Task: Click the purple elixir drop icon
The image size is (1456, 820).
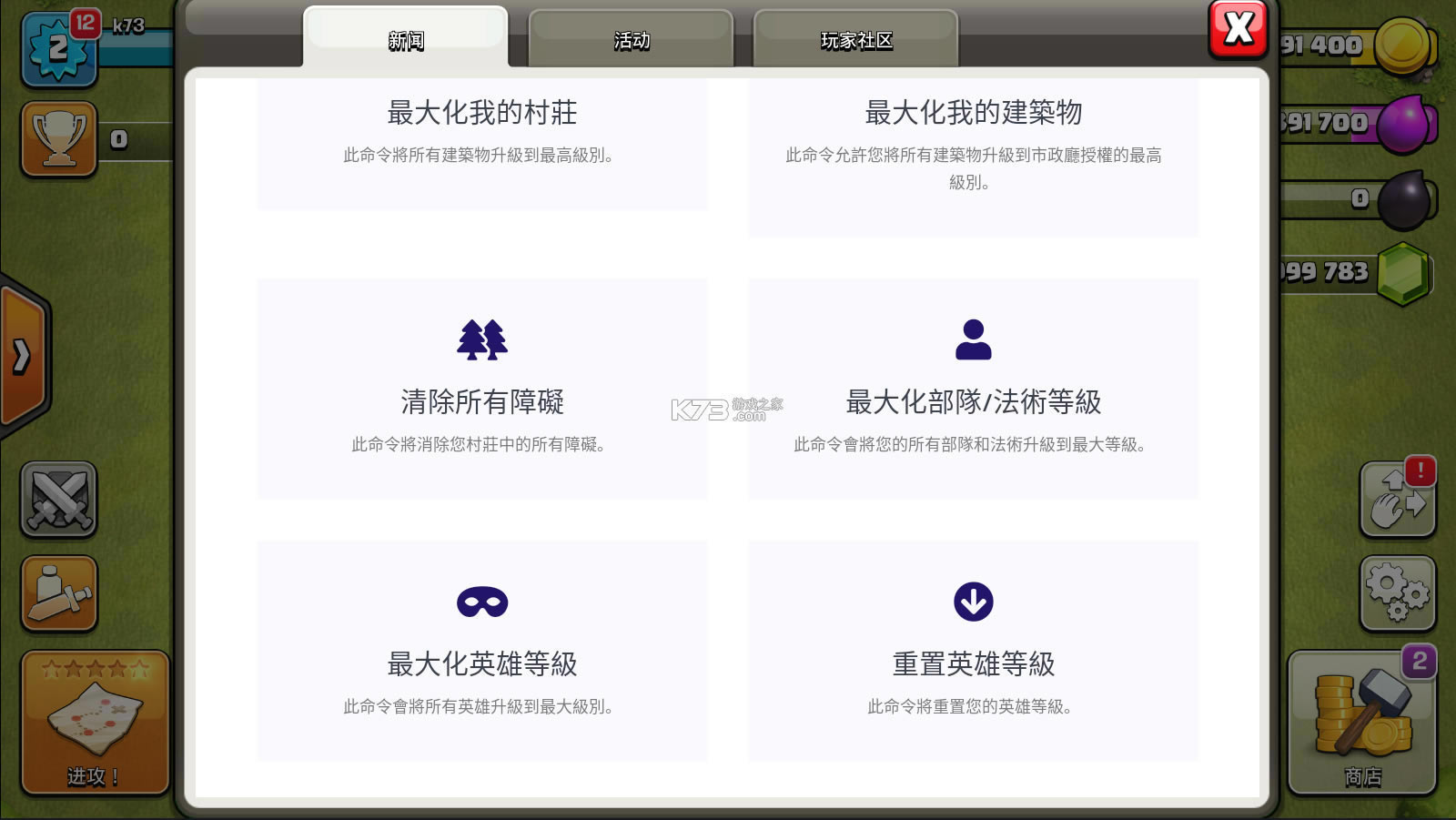Action: [1404, 123]
